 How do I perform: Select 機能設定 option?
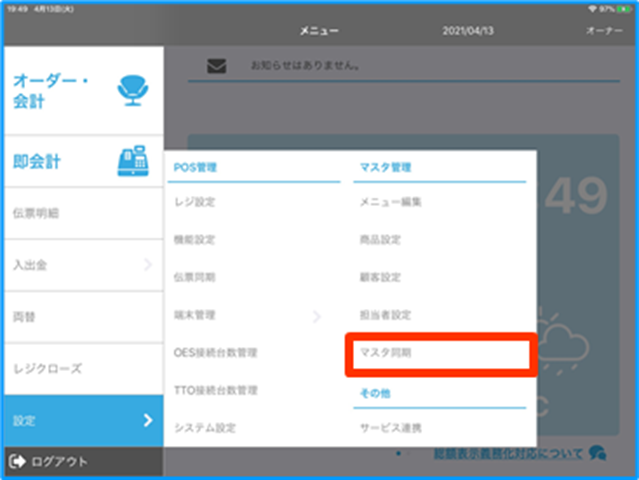(x=194, y=240)
